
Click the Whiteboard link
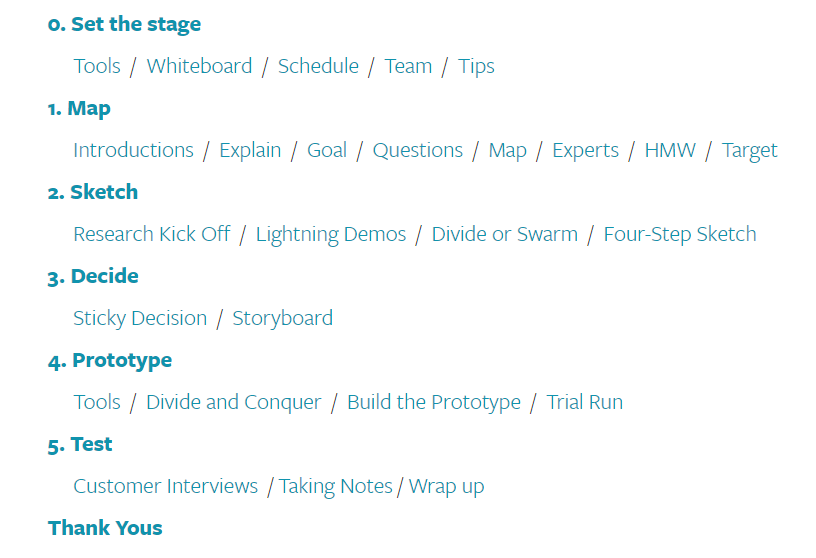tap(199, 66)
